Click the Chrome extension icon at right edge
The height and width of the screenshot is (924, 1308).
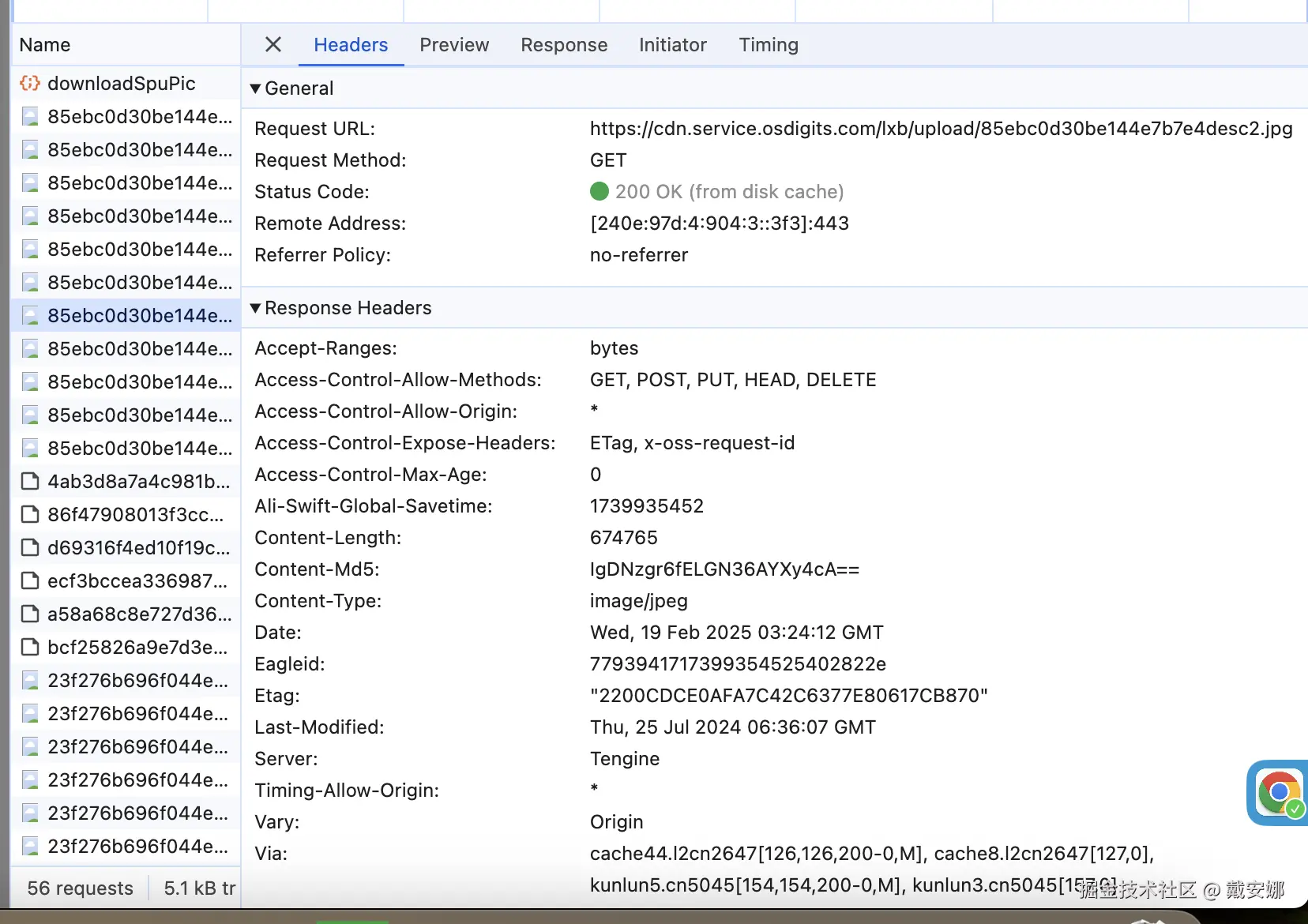(x=1279, y=793)
